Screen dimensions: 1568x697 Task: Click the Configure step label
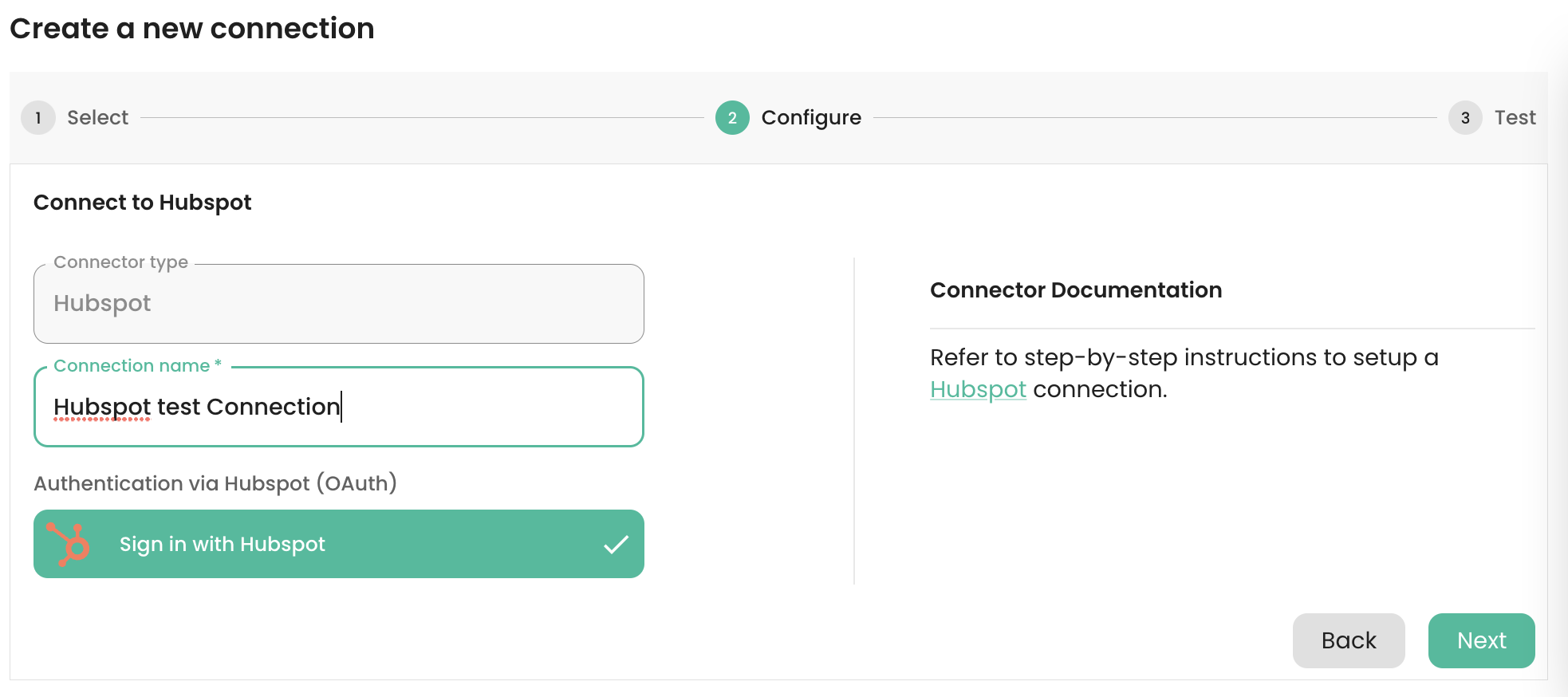pos(811,117)
